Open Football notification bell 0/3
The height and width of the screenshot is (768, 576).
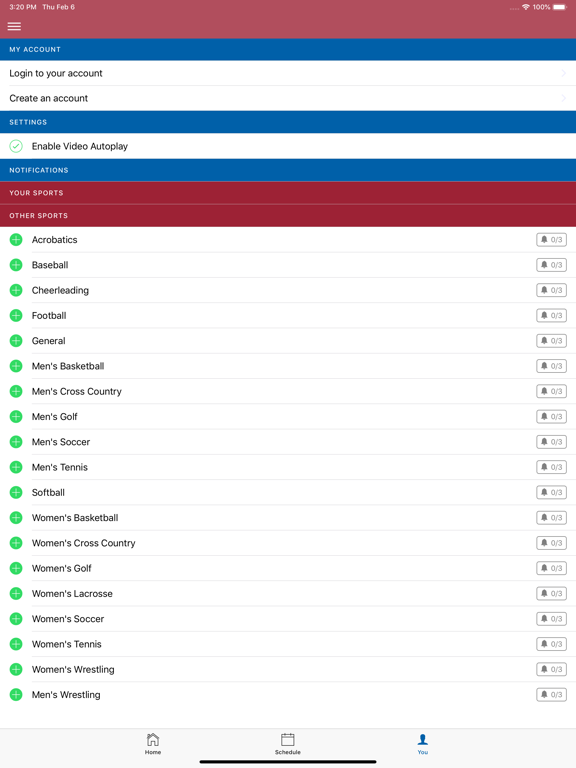point(552,315)
